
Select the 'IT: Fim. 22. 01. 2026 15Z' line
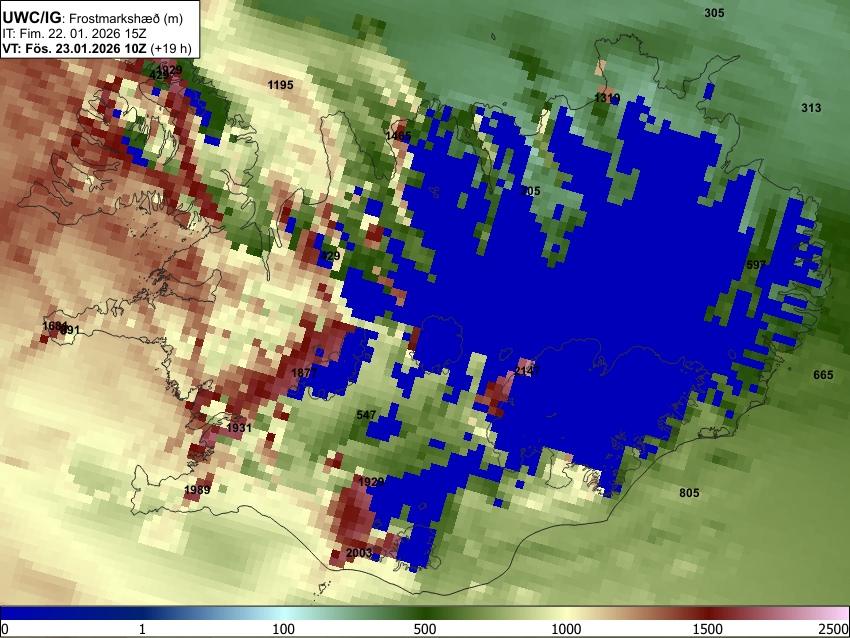tap(74, 34)
